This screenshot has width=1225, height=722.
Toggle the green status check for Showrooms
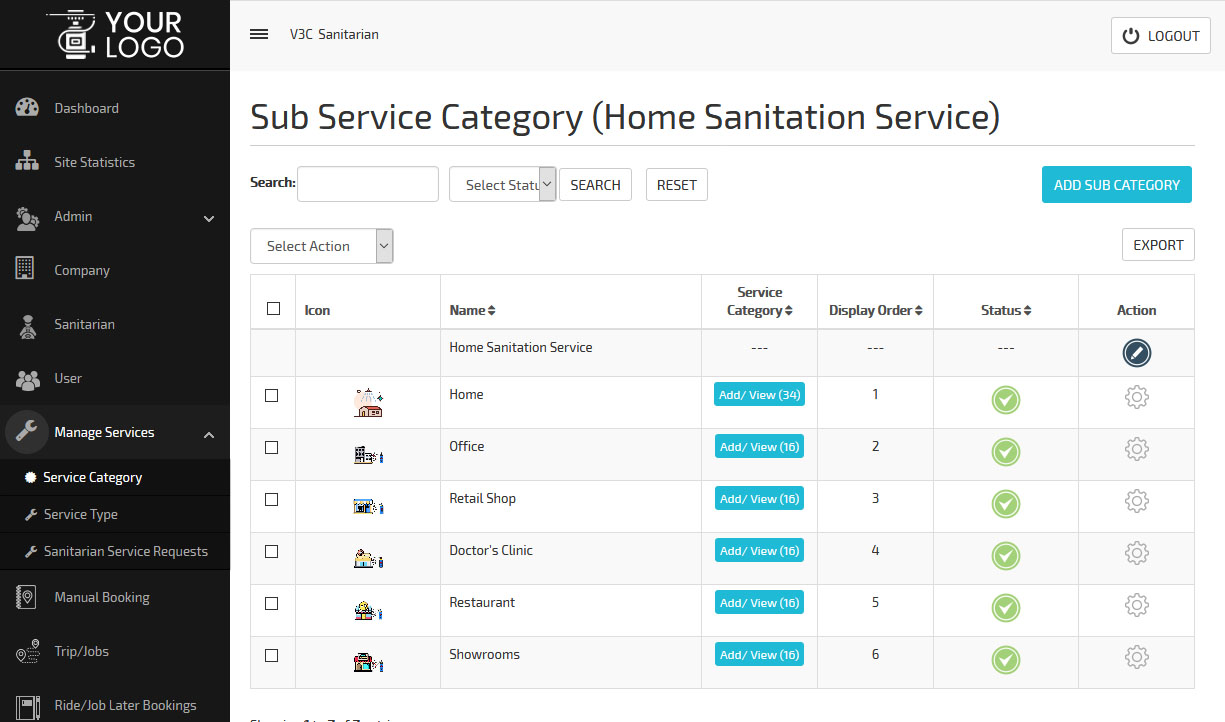pyautogui.click(x=1005, y=660)
